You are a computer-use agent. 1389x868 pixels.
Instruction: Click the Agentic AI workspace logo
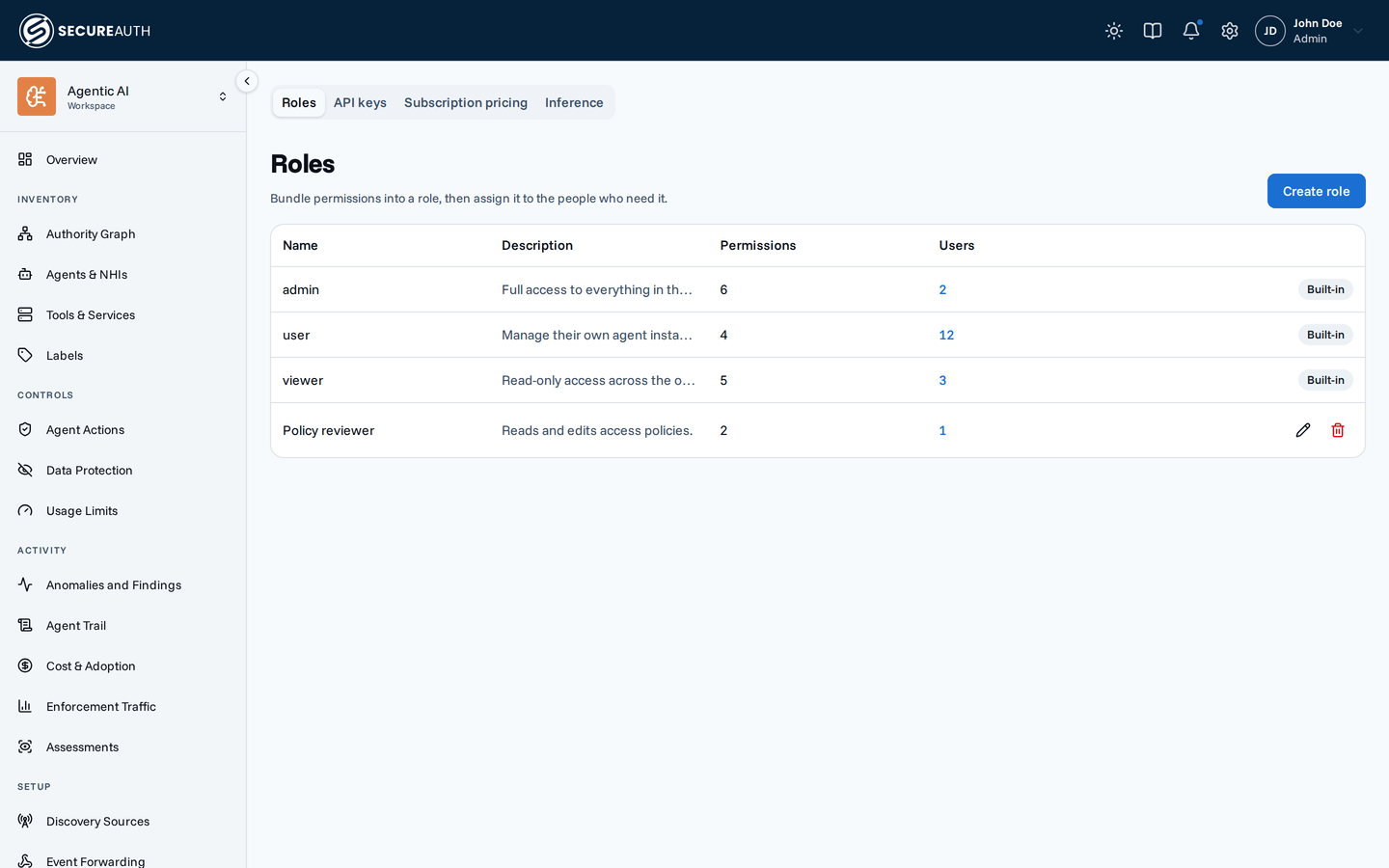(37, 96)
